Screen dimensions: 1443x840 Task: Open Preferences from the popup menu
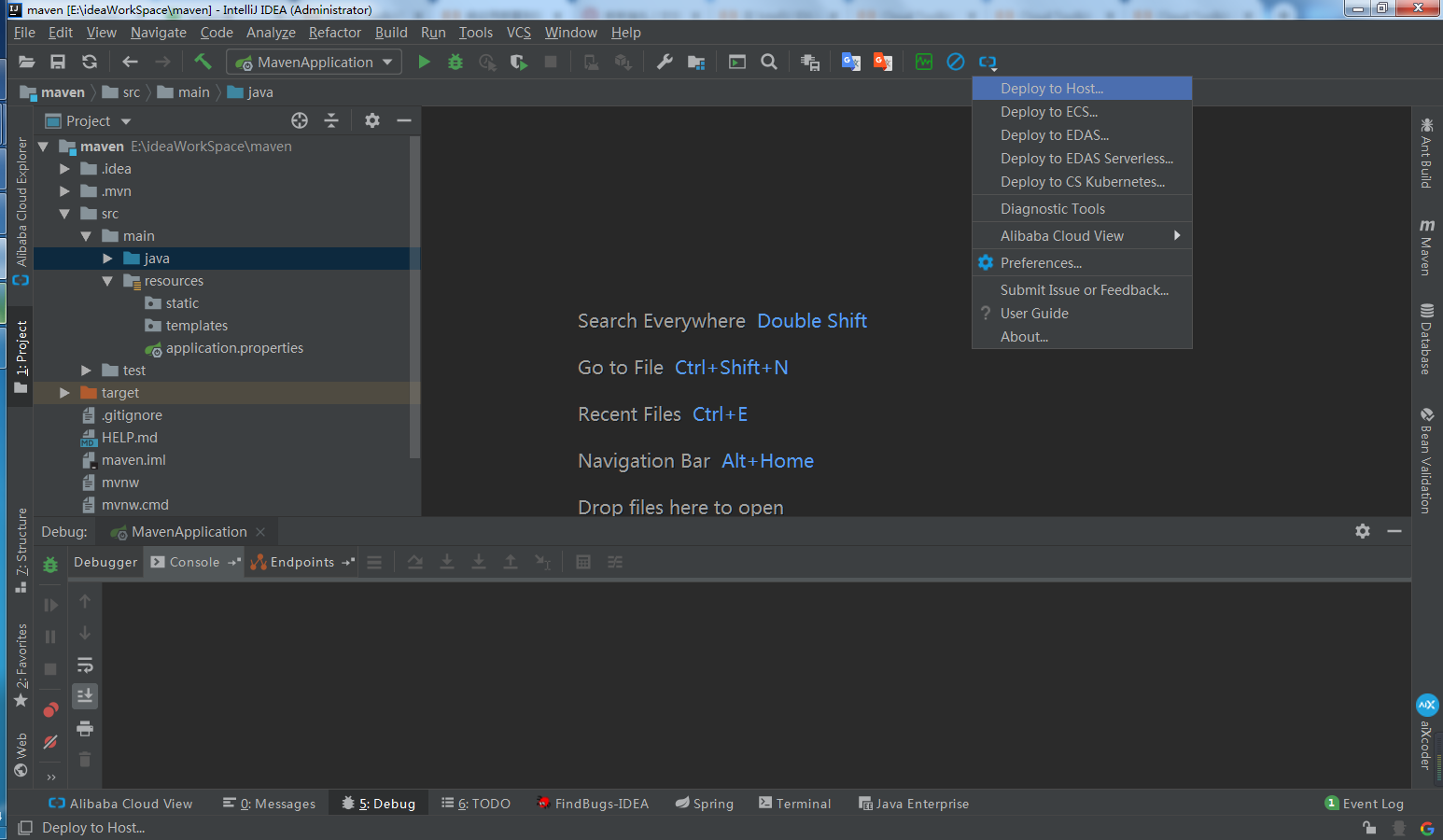(x=1082, y=262)
